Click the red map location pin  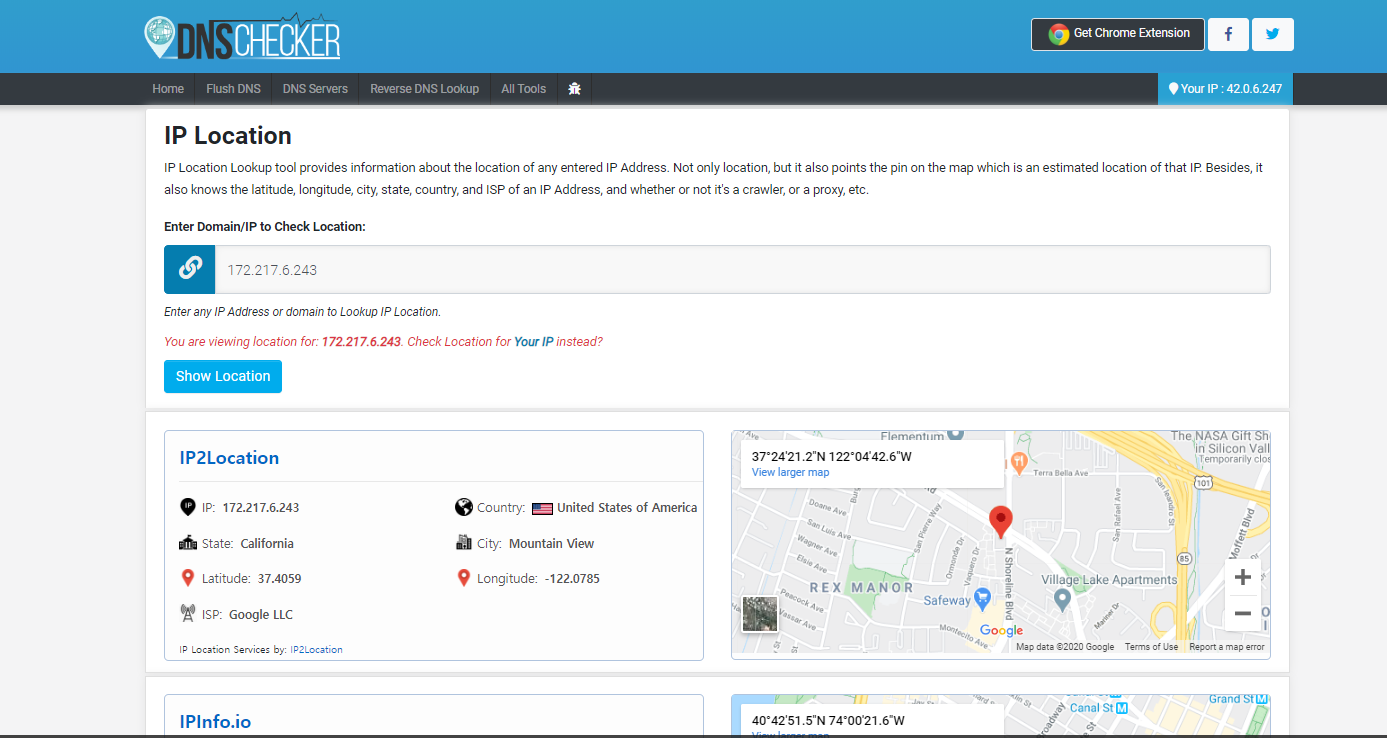coord(1000,521)
